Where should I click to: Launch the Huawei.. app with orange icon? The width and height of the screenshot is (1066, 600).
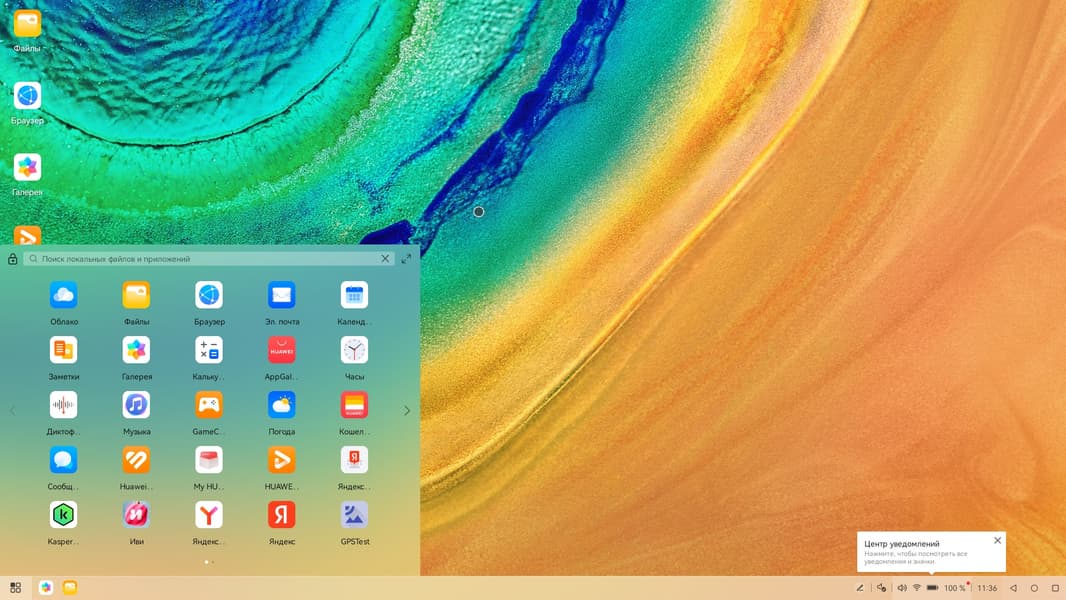pos(136,461)
